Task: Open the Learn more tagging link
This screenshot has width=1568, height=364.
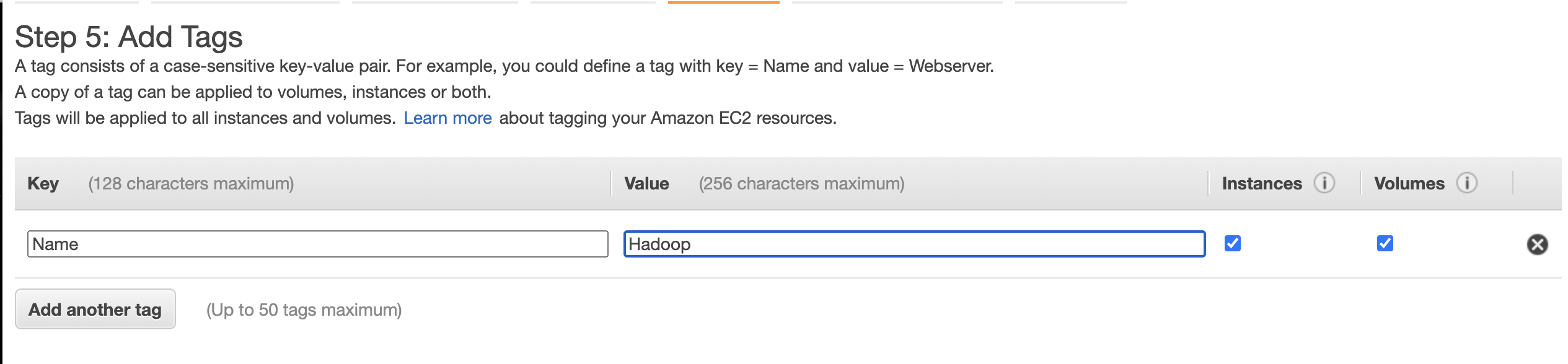Action: coord(447,118)
